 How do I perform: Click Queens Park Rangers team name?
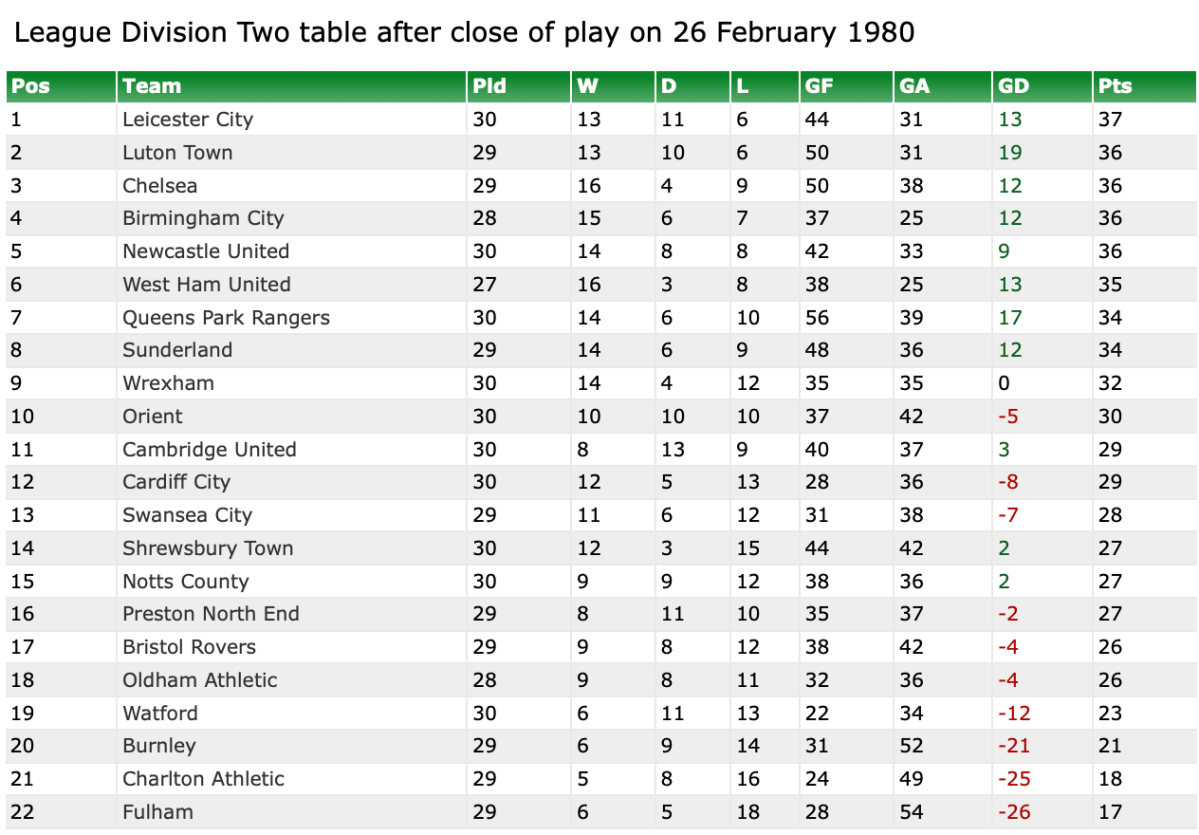tap(226, 318)
